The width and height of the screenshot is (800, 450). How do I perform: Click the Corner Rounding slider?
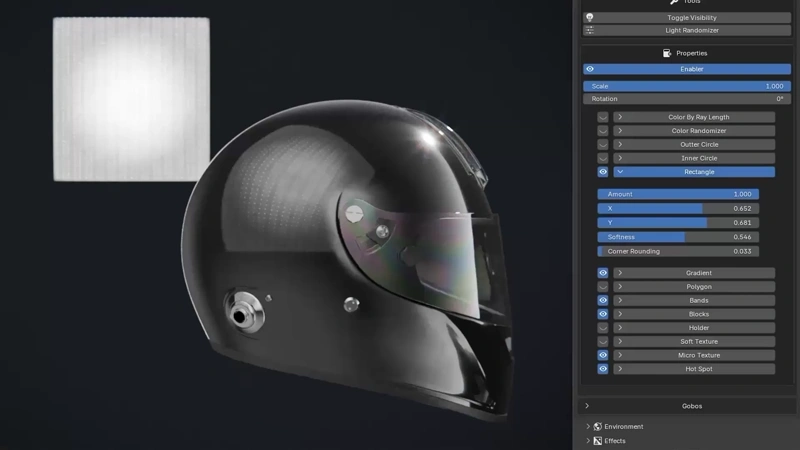pyautogui.click(x=678, y=252)
